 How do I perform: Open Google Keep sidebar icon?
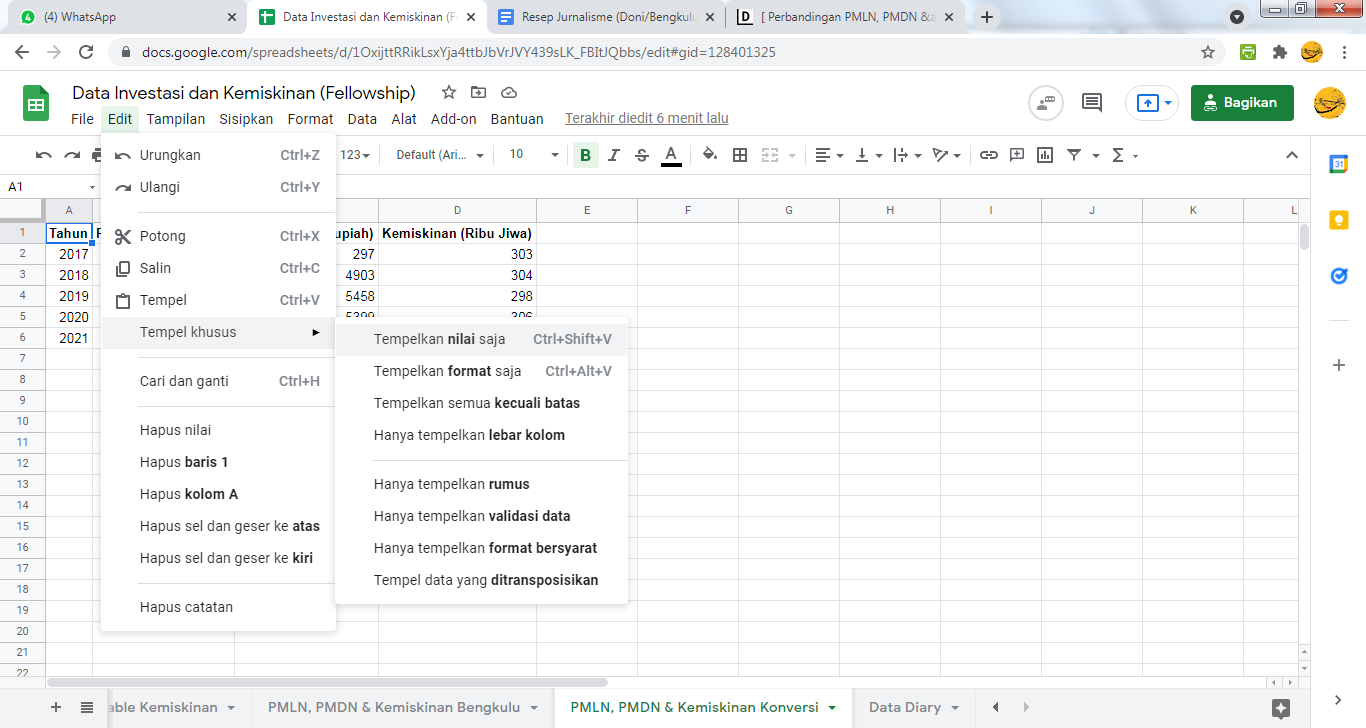(1339, 220)
